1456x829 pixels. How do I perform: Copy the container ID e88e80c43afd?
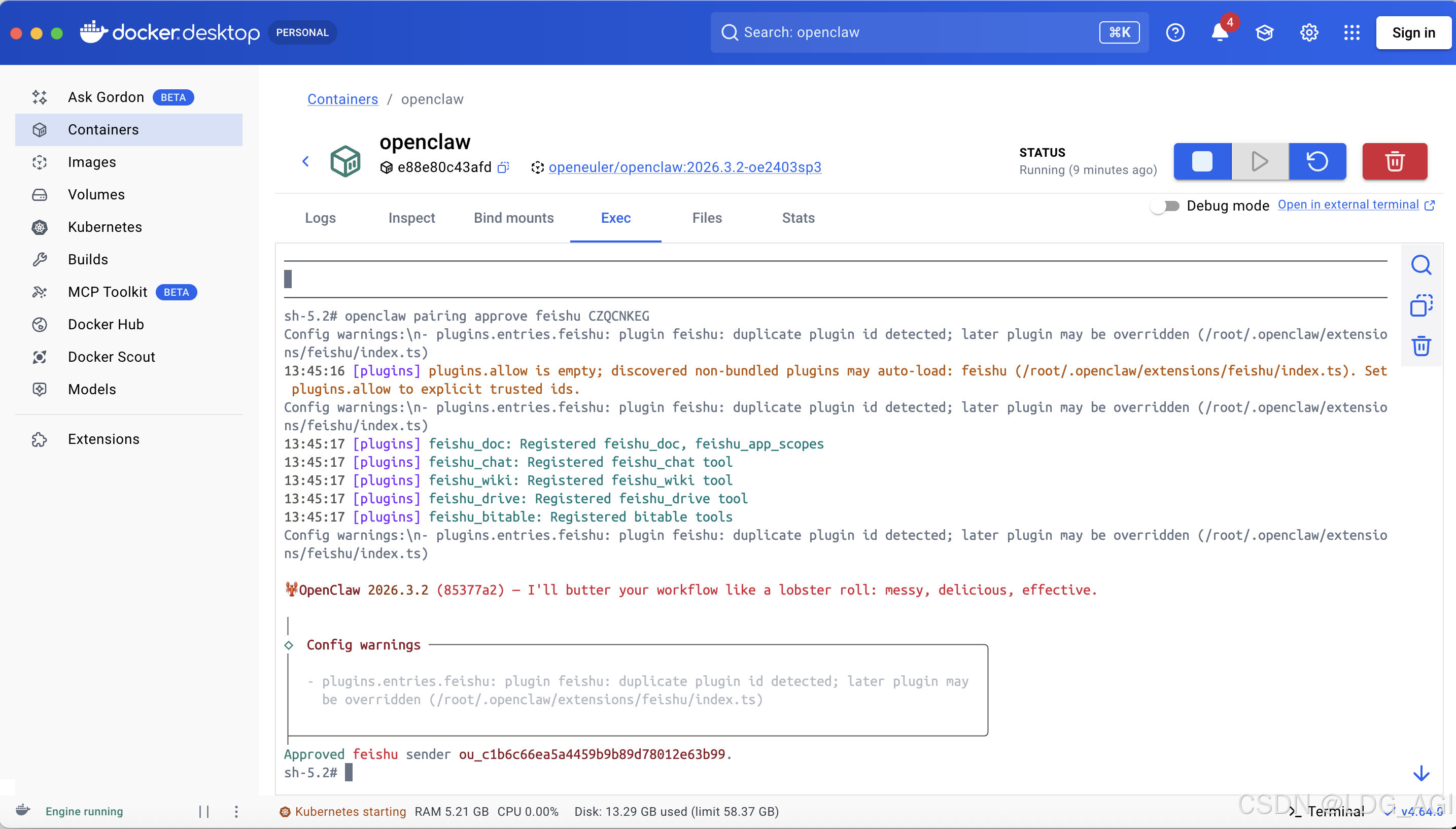click(503, 167)
